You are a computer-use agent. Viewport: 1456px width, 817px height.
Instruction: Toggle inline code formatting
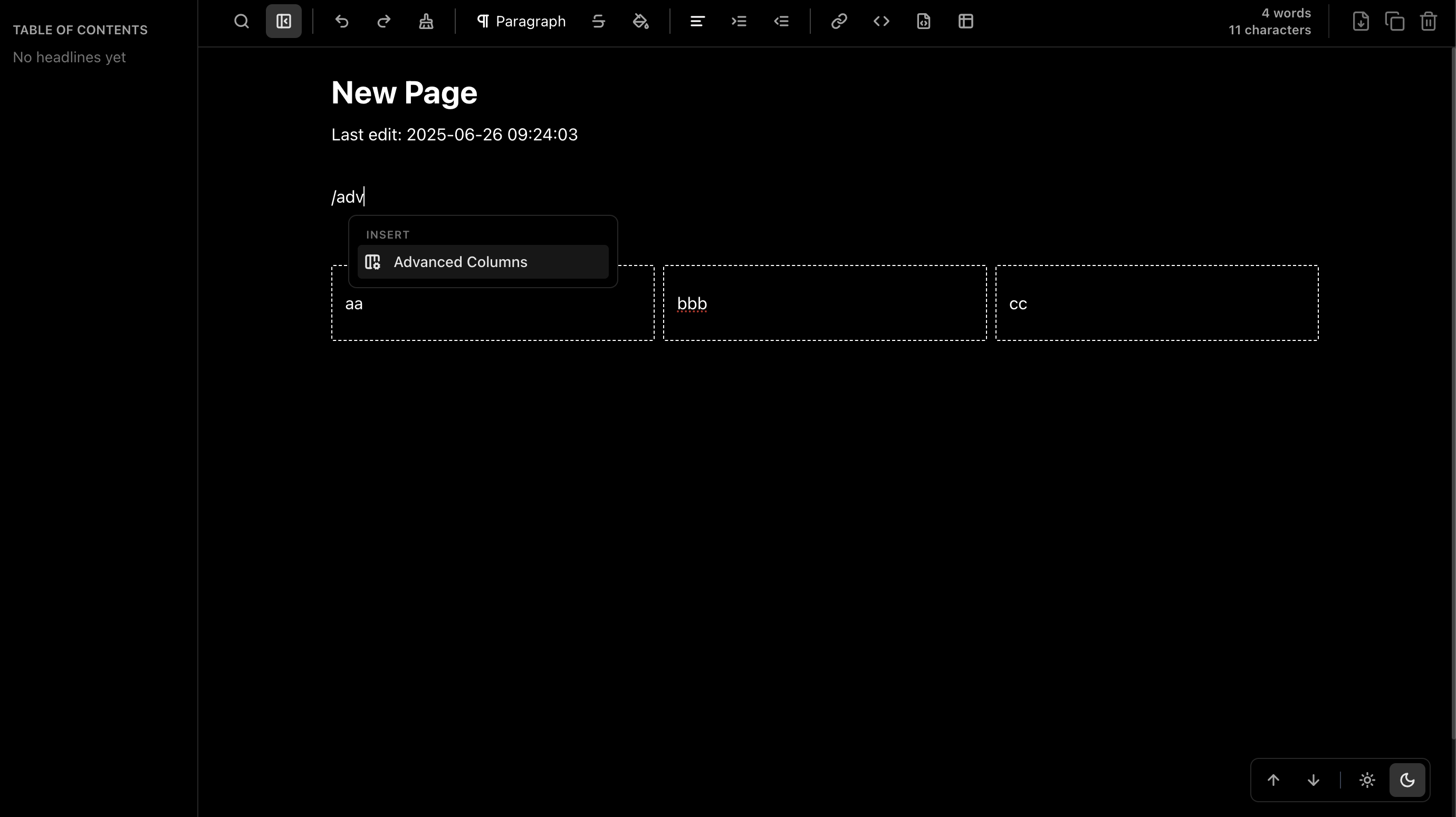click(881, 22)
